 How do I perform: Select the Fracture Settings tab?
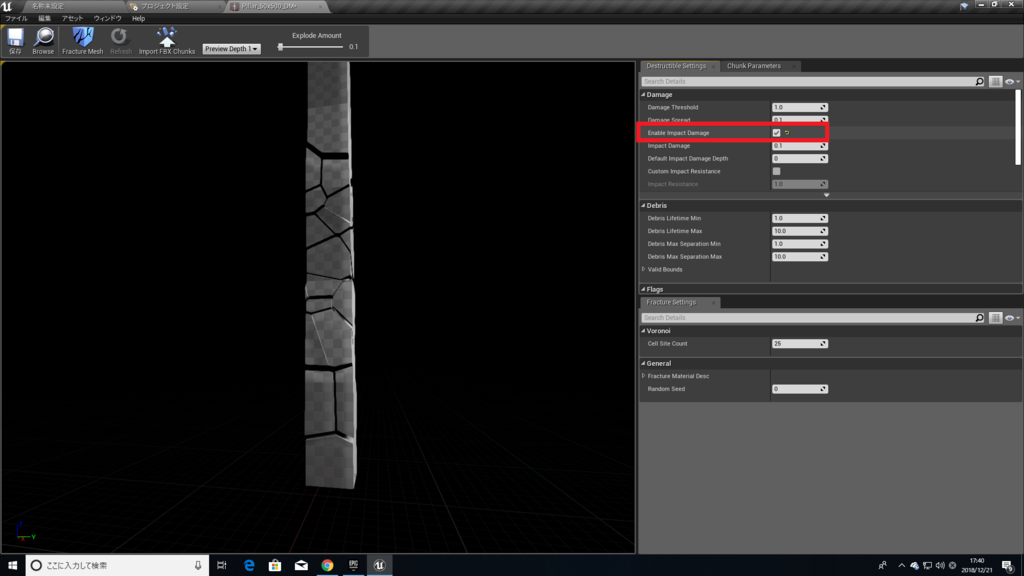click(671, 302)
